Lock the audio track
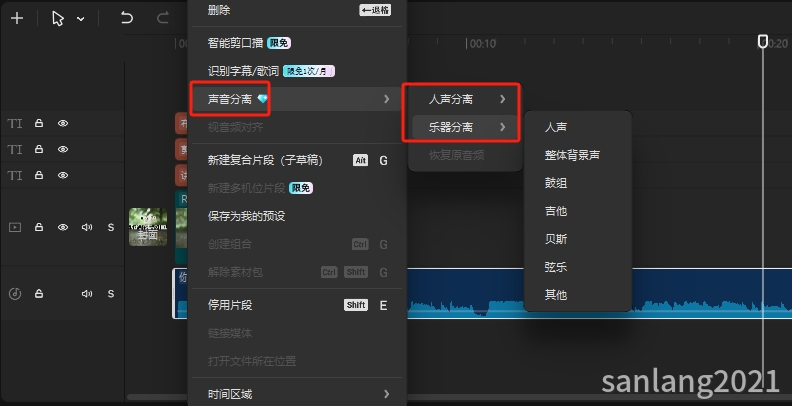792x406 pixels. 39,293
